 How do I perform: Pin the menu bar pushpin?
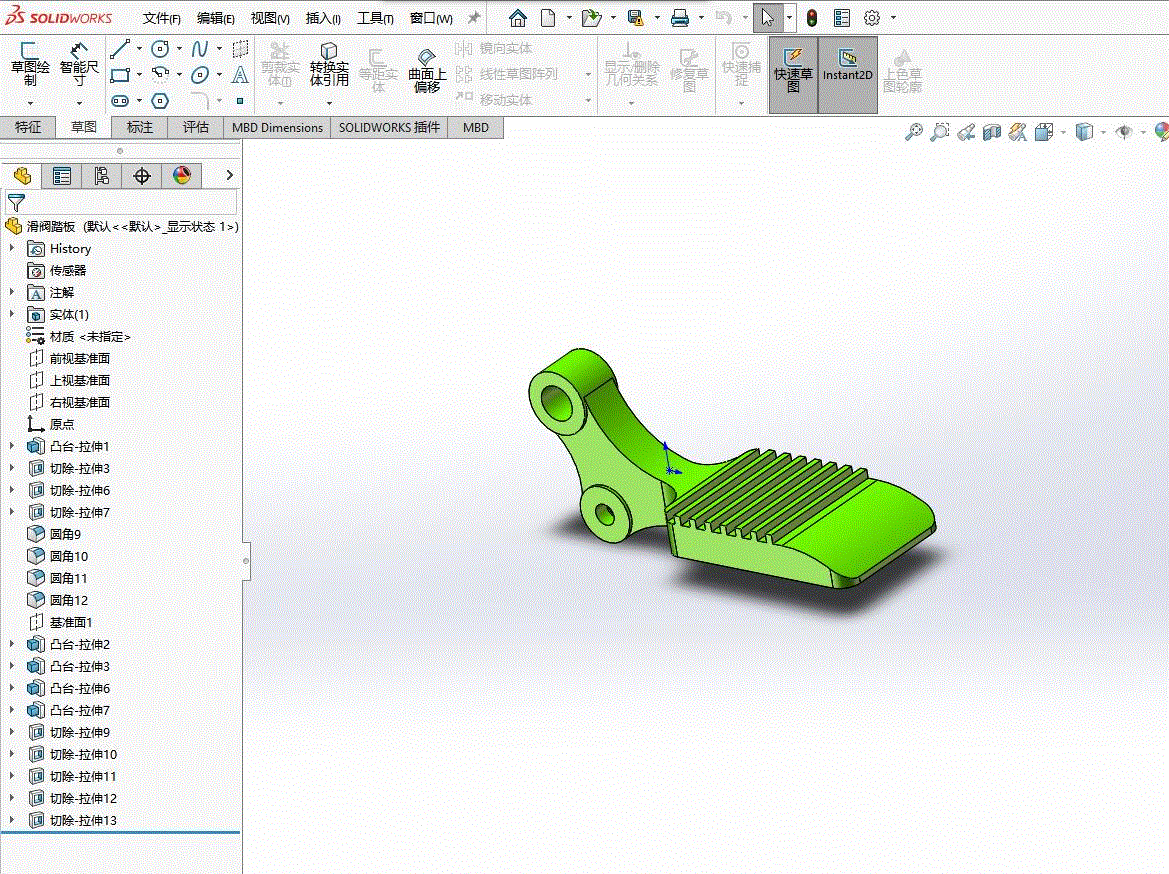(x=473, y=17)
